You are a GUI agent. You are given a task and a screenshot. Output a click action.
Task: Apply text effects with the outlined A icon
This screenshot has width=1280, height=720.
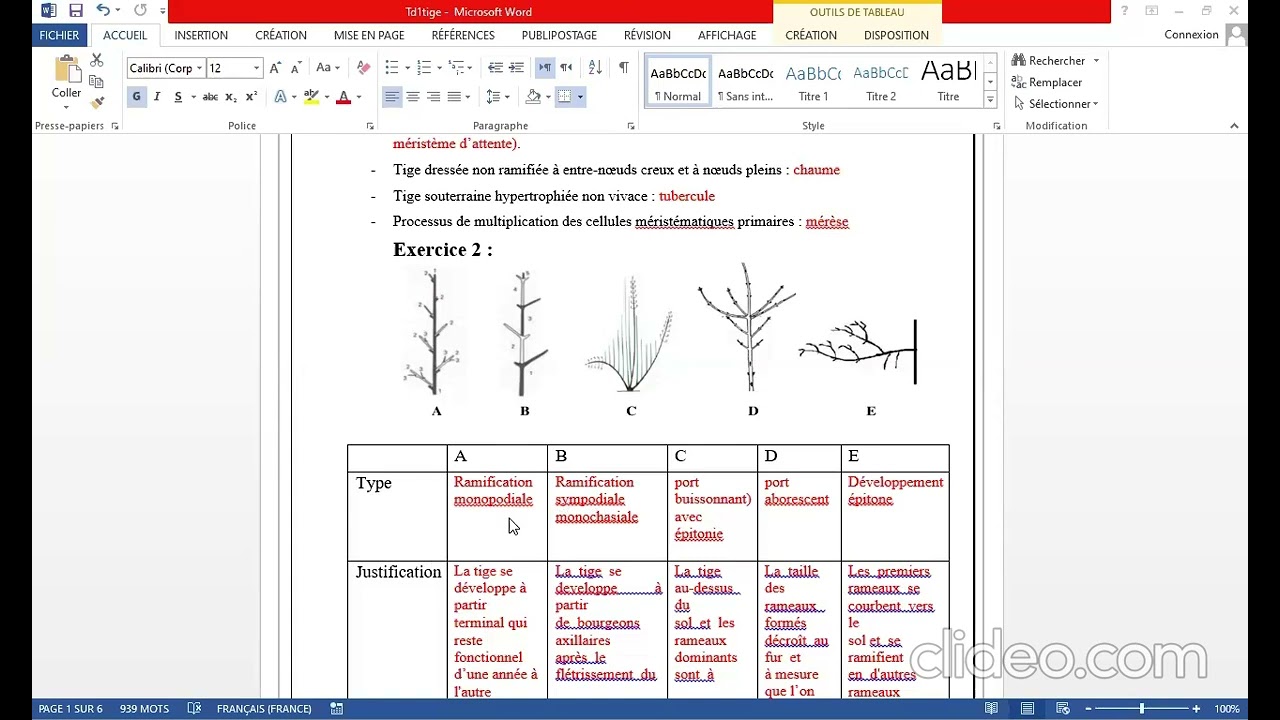[x=280, y=97]
